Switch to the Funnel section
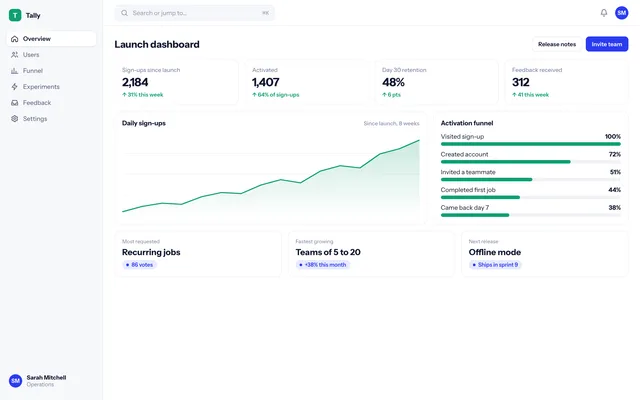Screen dimensions: 640x400 pos(51,71)
